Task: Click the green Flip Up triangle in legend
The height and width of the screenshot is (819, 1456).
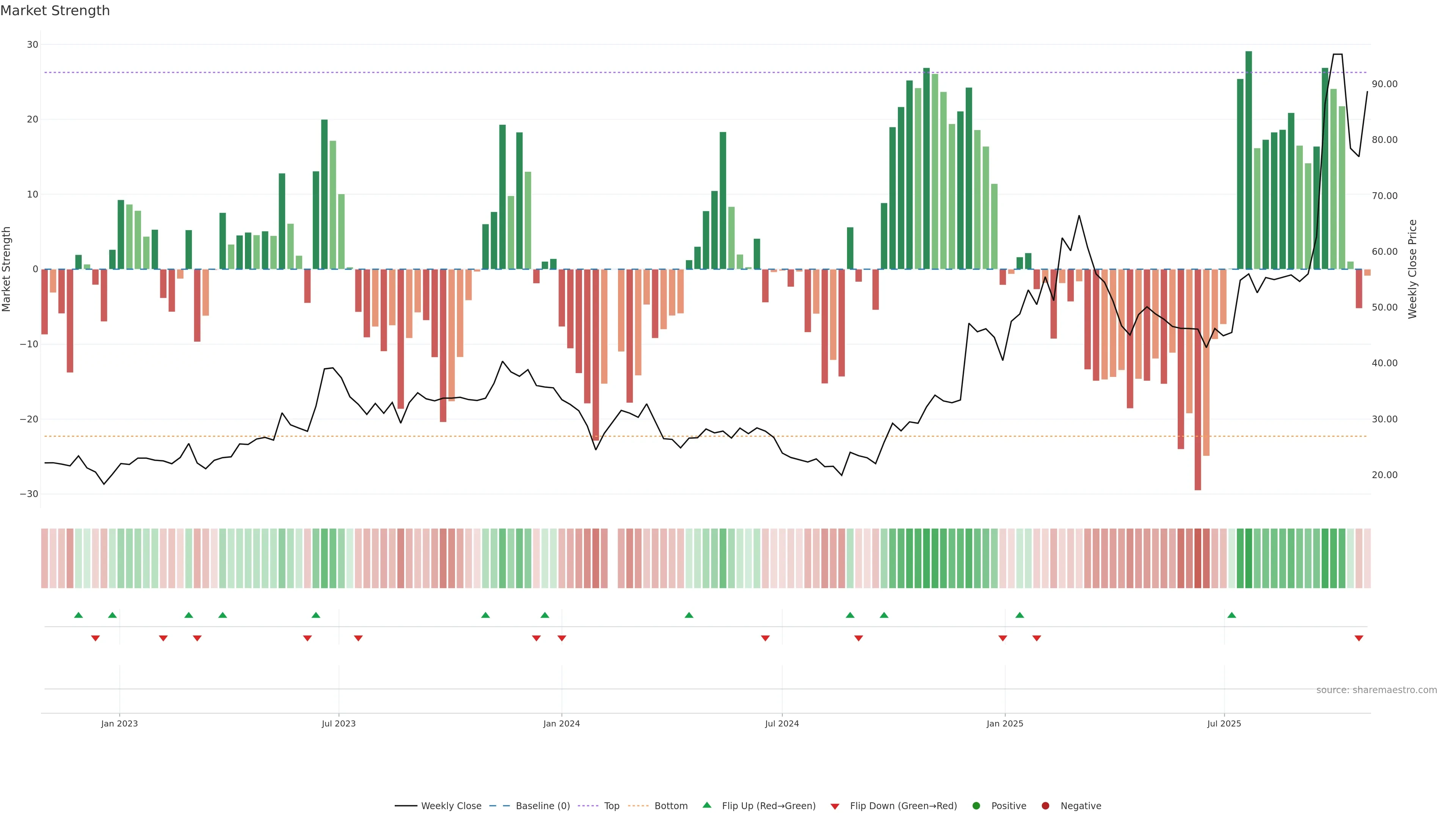Action: (706, 805)
